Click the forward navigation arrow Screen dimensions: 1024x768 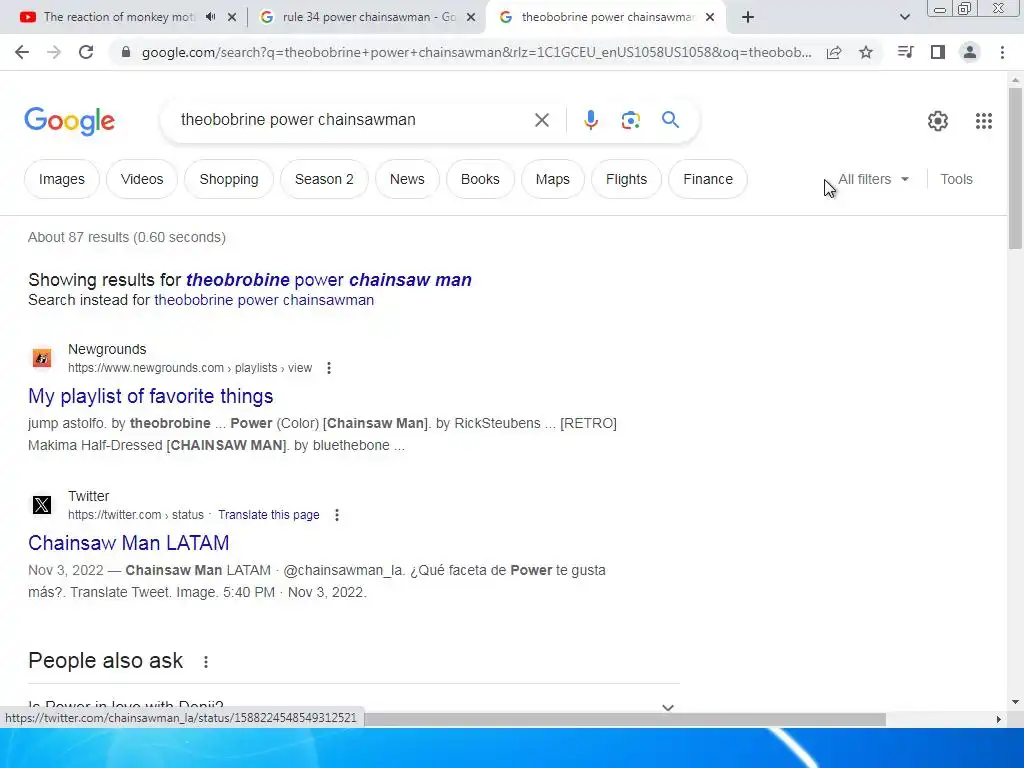click(54, 52)
